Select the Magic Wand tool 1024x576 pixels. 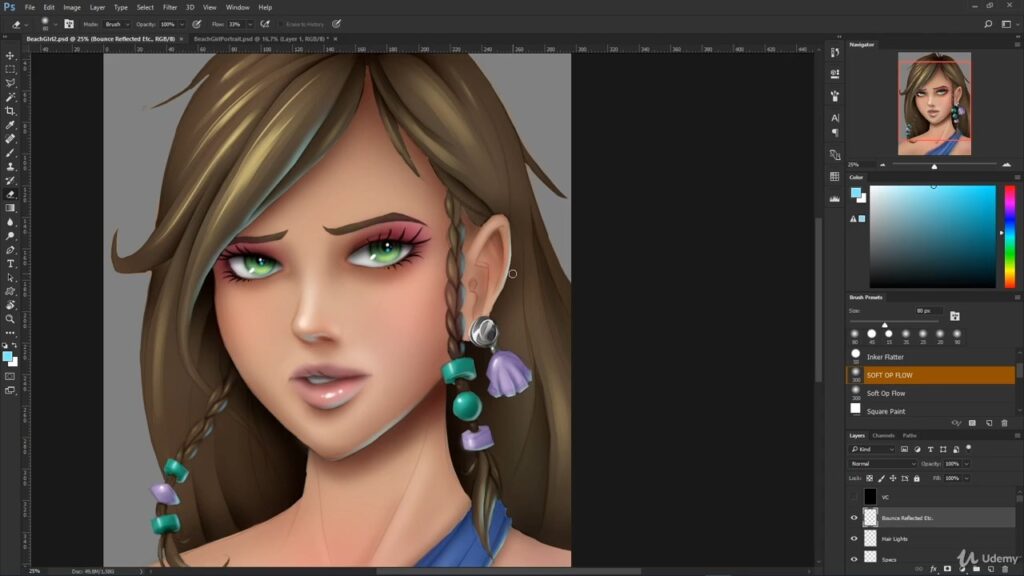click(10, 97)
